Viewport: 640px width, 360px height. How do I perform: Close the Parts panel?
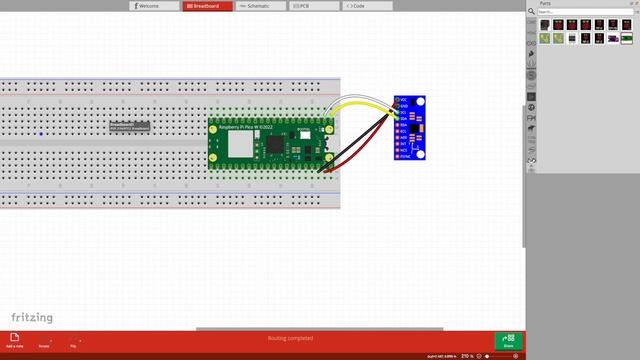pyautogui.click(x=637, y=3)
